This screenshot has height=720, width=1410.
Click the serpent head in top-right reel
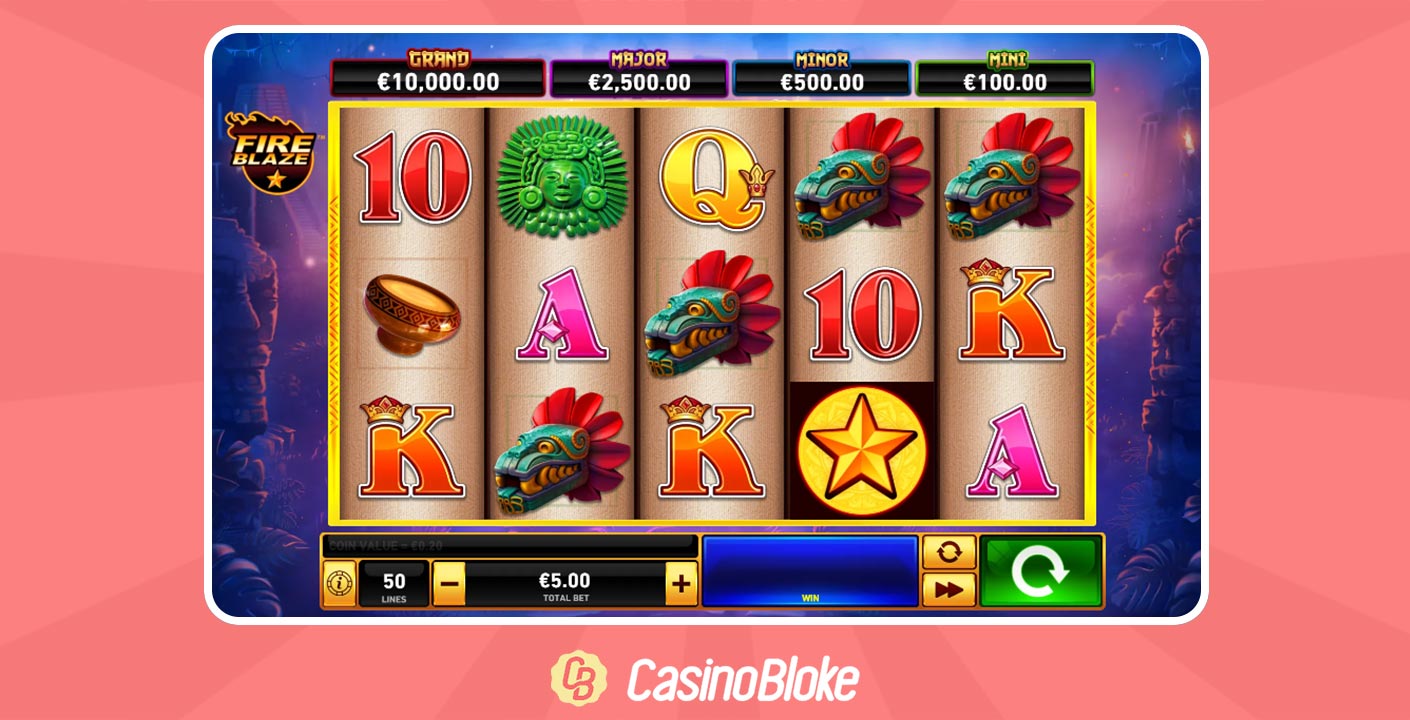coord(1012,178)
